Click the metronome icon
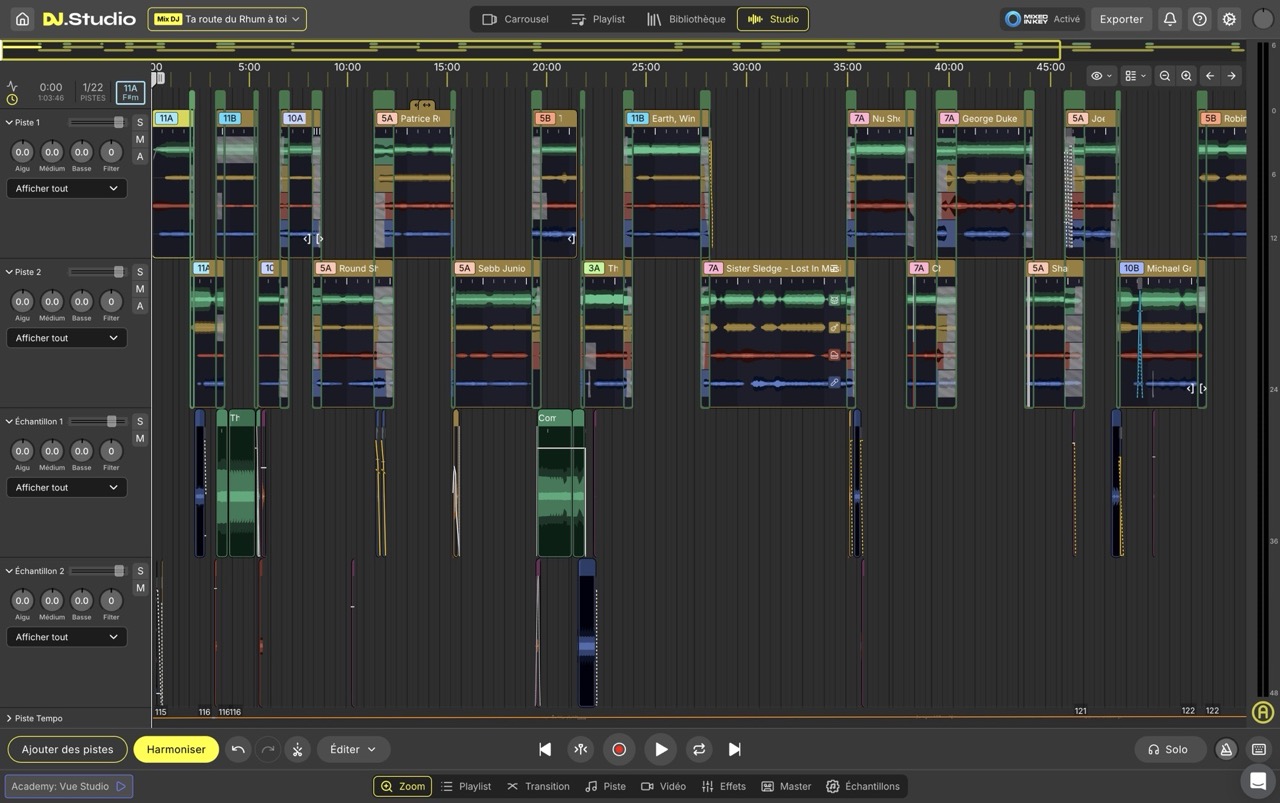Viewport: 1280px width, 803px height. 1226,749
